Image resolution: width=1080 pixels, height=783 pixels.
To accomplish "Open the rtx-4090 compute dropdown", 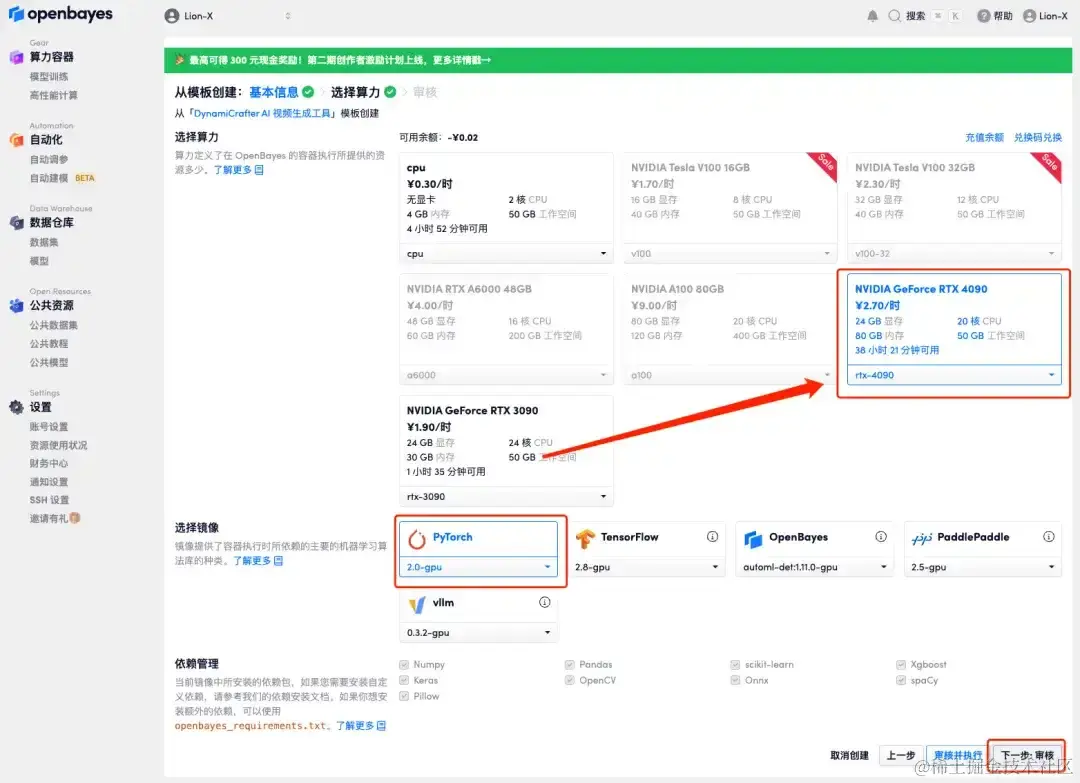I will click(954, 375).
